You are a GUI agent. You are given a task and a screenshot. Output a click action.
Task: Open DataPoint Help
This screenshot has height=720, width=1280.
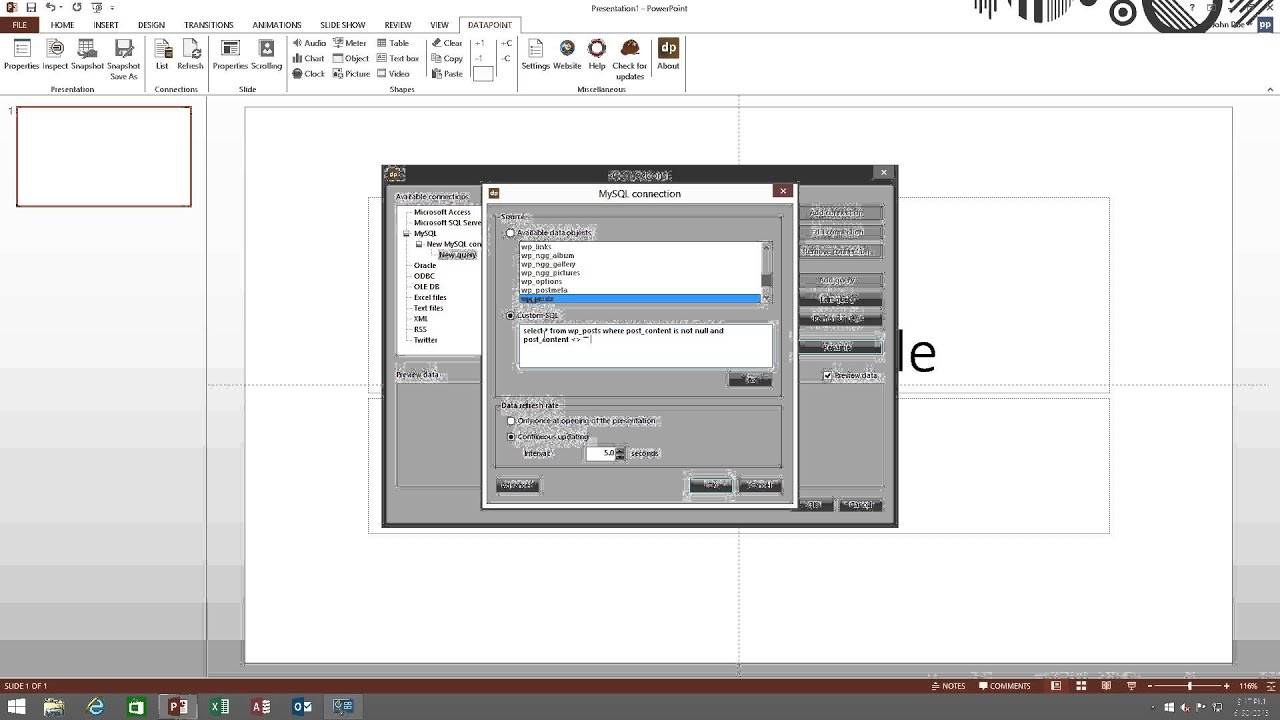tap(597, 56)
